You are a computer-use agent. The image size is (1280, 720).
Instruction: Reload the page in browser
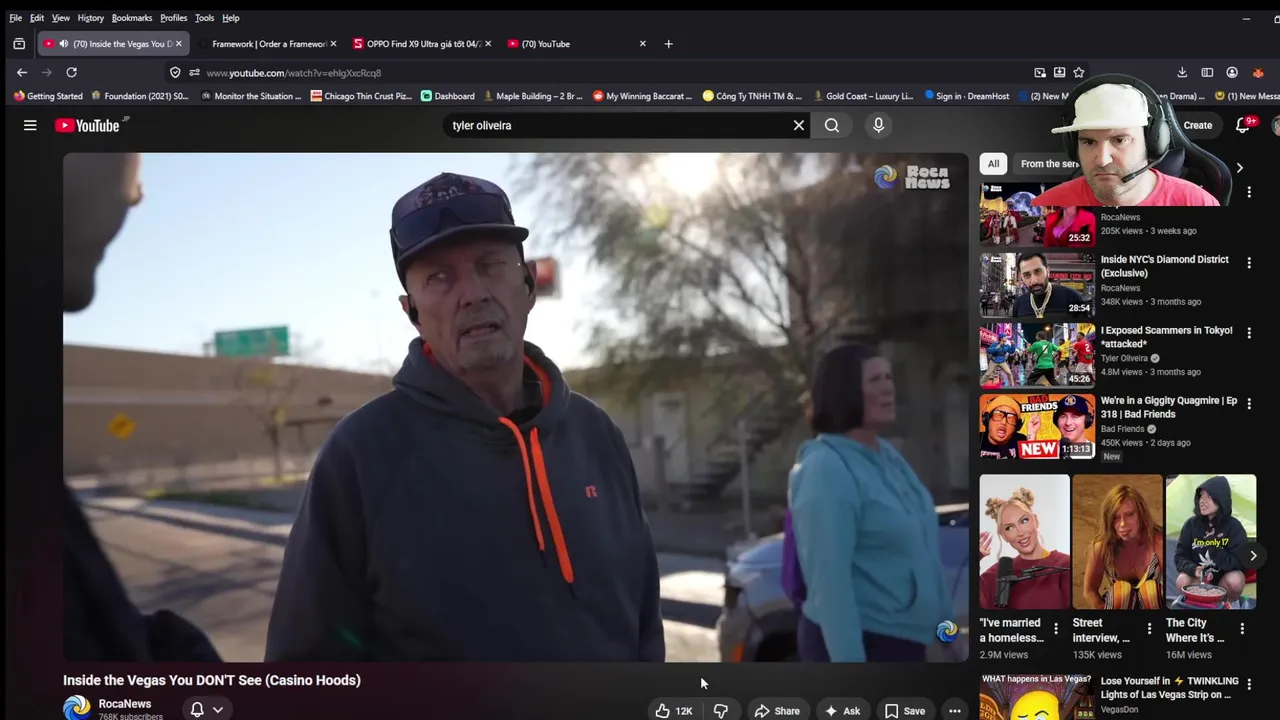(x=71, y=72)
